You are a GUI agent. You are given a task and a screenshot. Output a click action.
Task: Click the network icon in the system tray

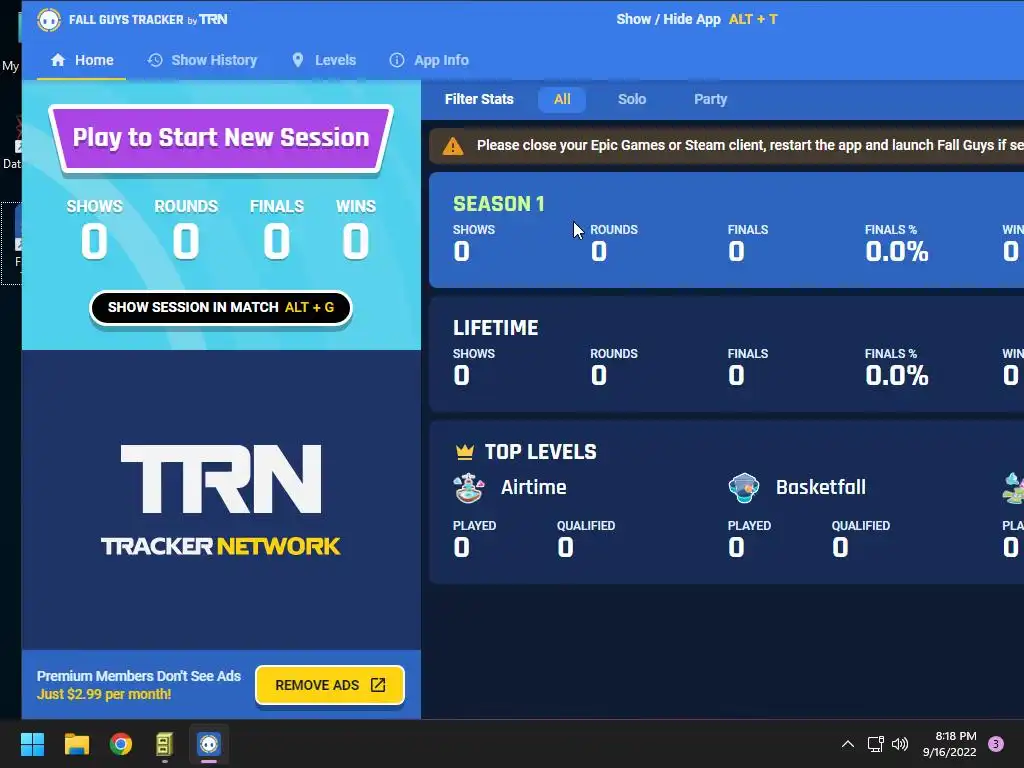point(875,744)
